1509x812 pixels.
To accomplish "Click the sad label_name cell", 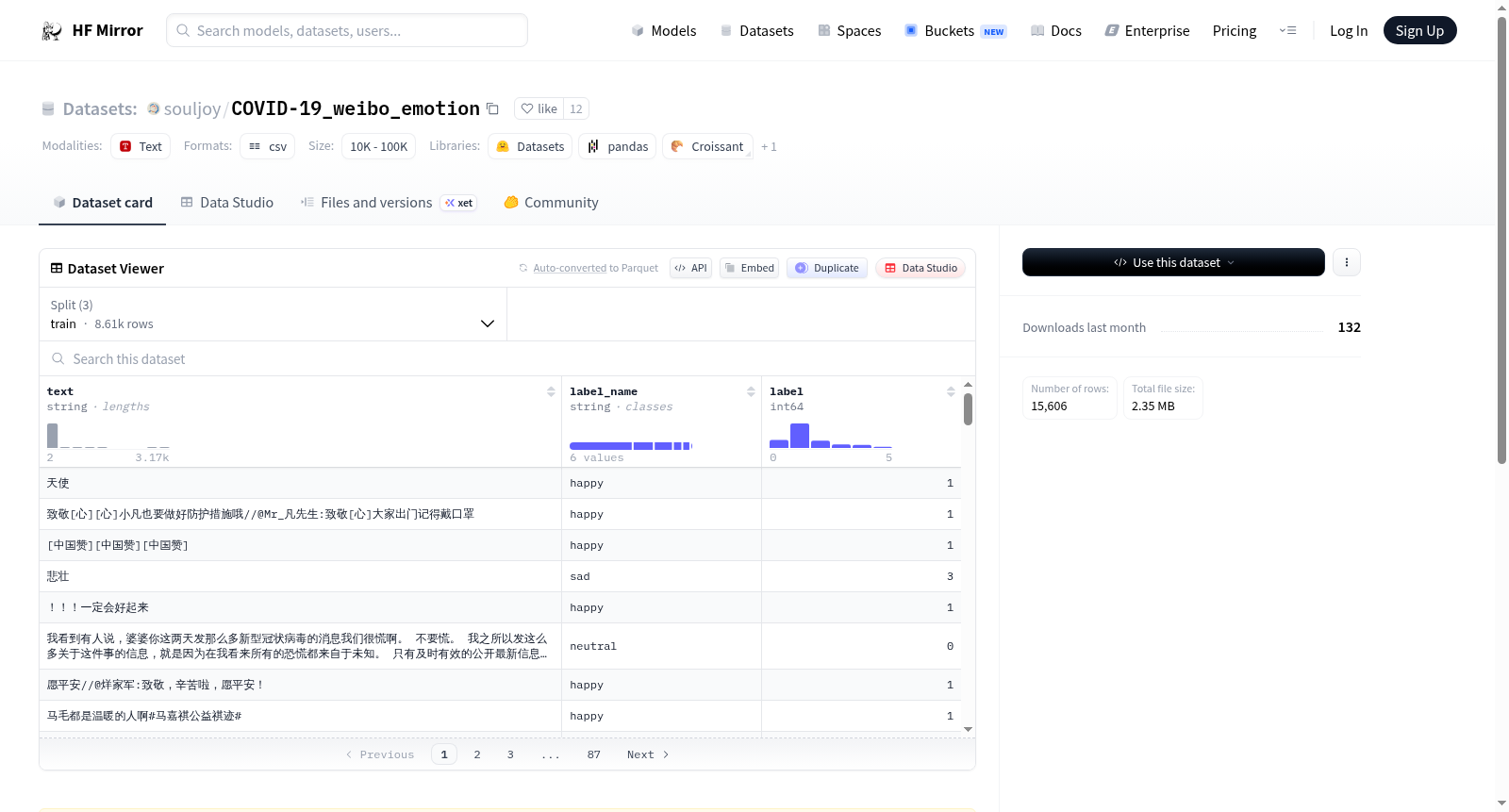I will click(x=661, y=576).
